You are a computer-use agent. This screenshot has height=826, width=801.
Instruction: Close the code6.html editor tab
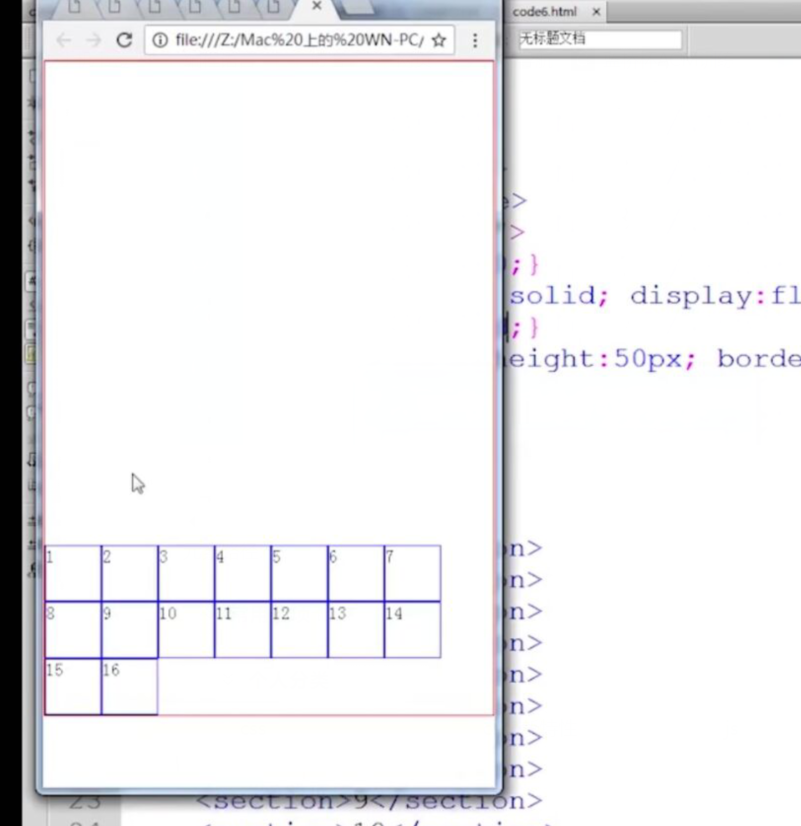[x=596, y=12]
